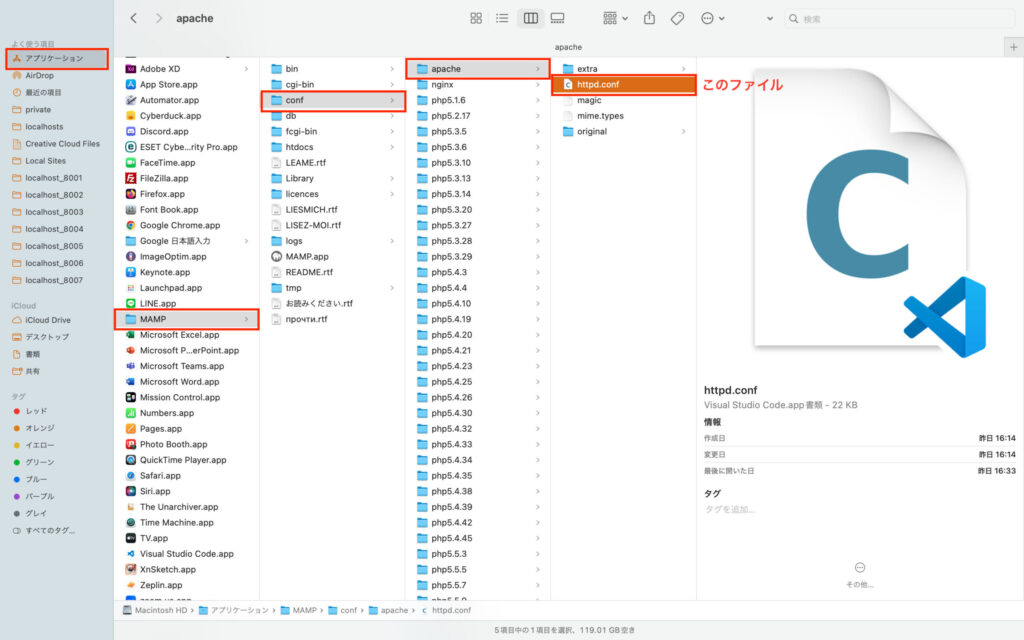Screen dimensions: 1024x640
Task: Switch to icon grid view
Action: pos(476,18)
